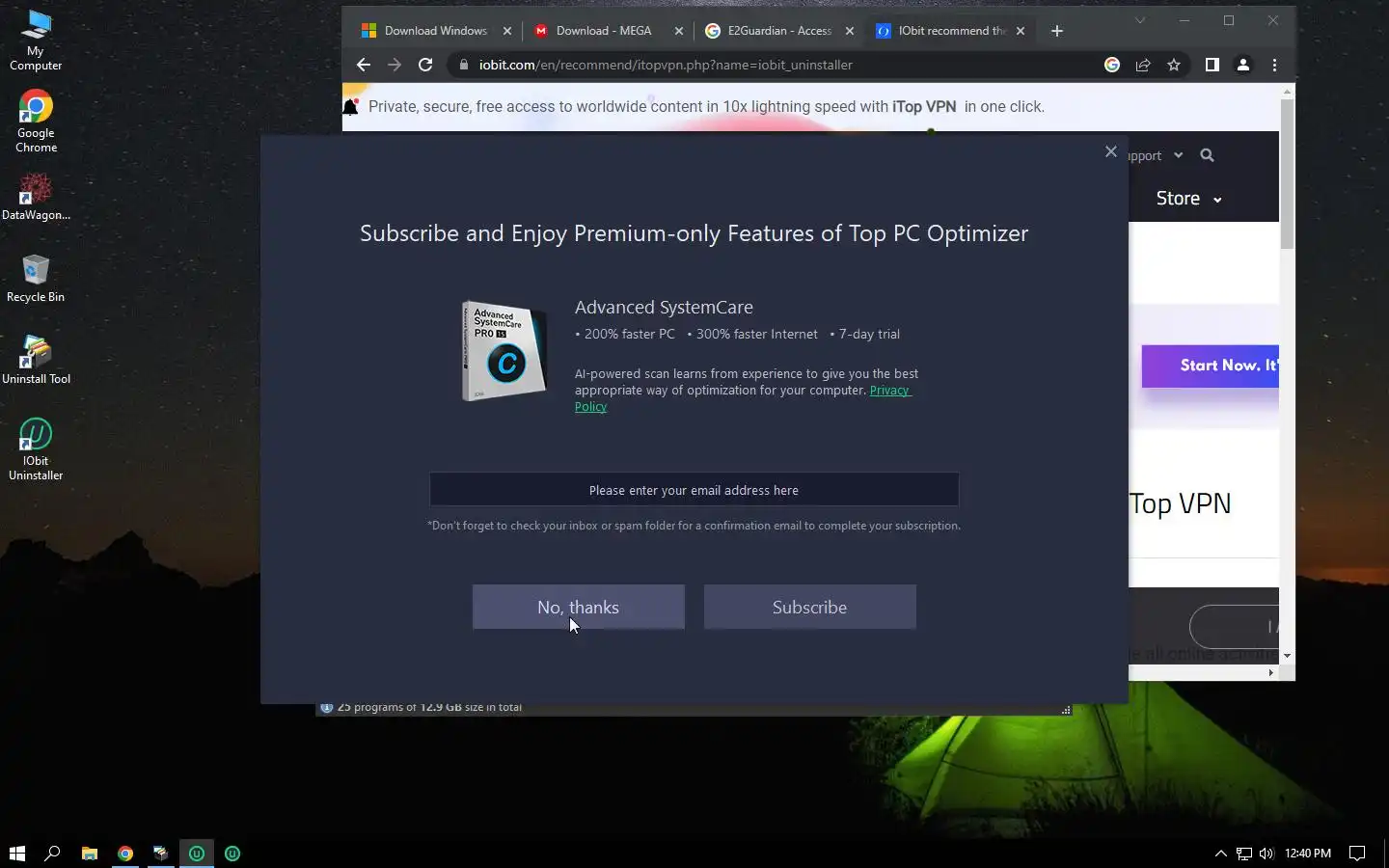Click the tab search chevron in Chrome
1389x868 pixels.
tap(1140, 20)
